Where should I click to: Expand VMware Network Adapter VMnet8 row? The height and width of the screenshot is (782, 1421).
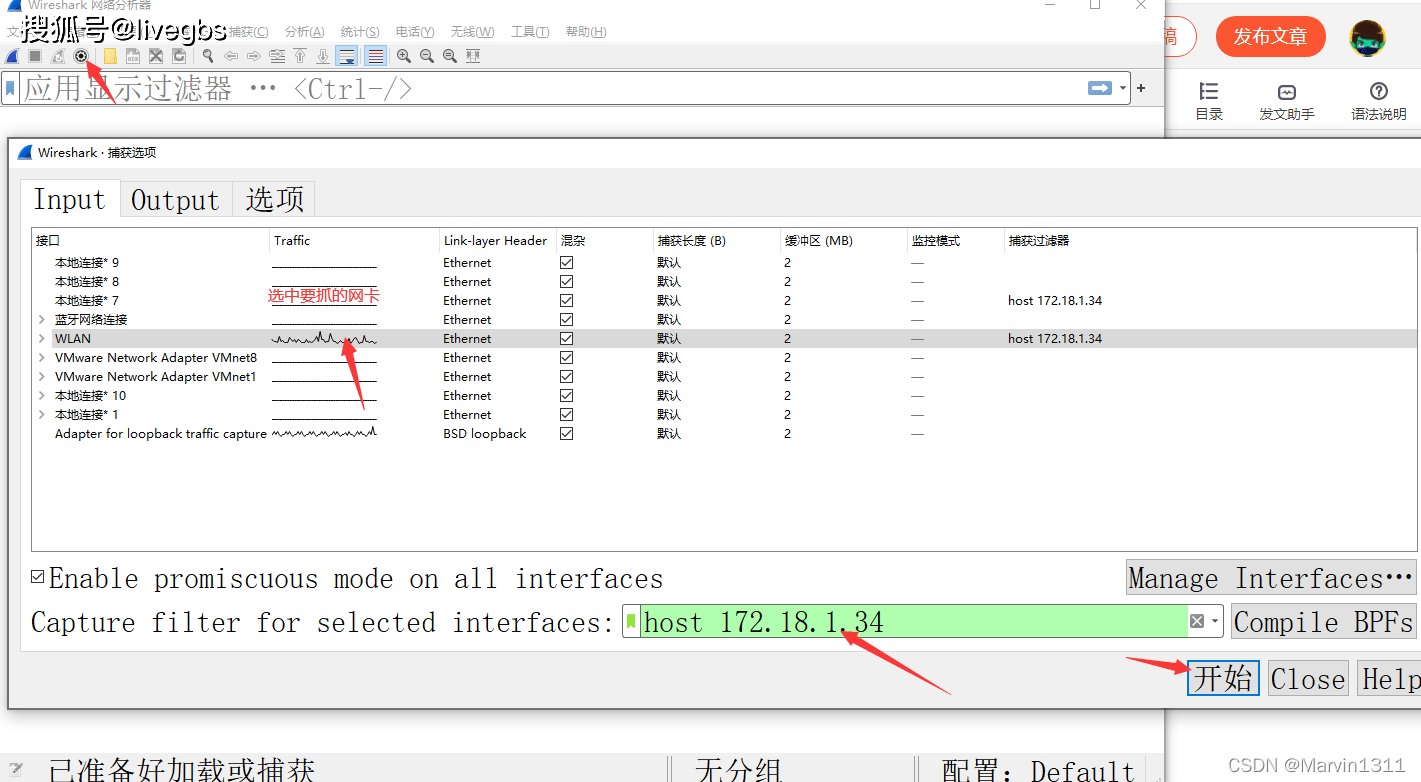(x=42, y=357)
